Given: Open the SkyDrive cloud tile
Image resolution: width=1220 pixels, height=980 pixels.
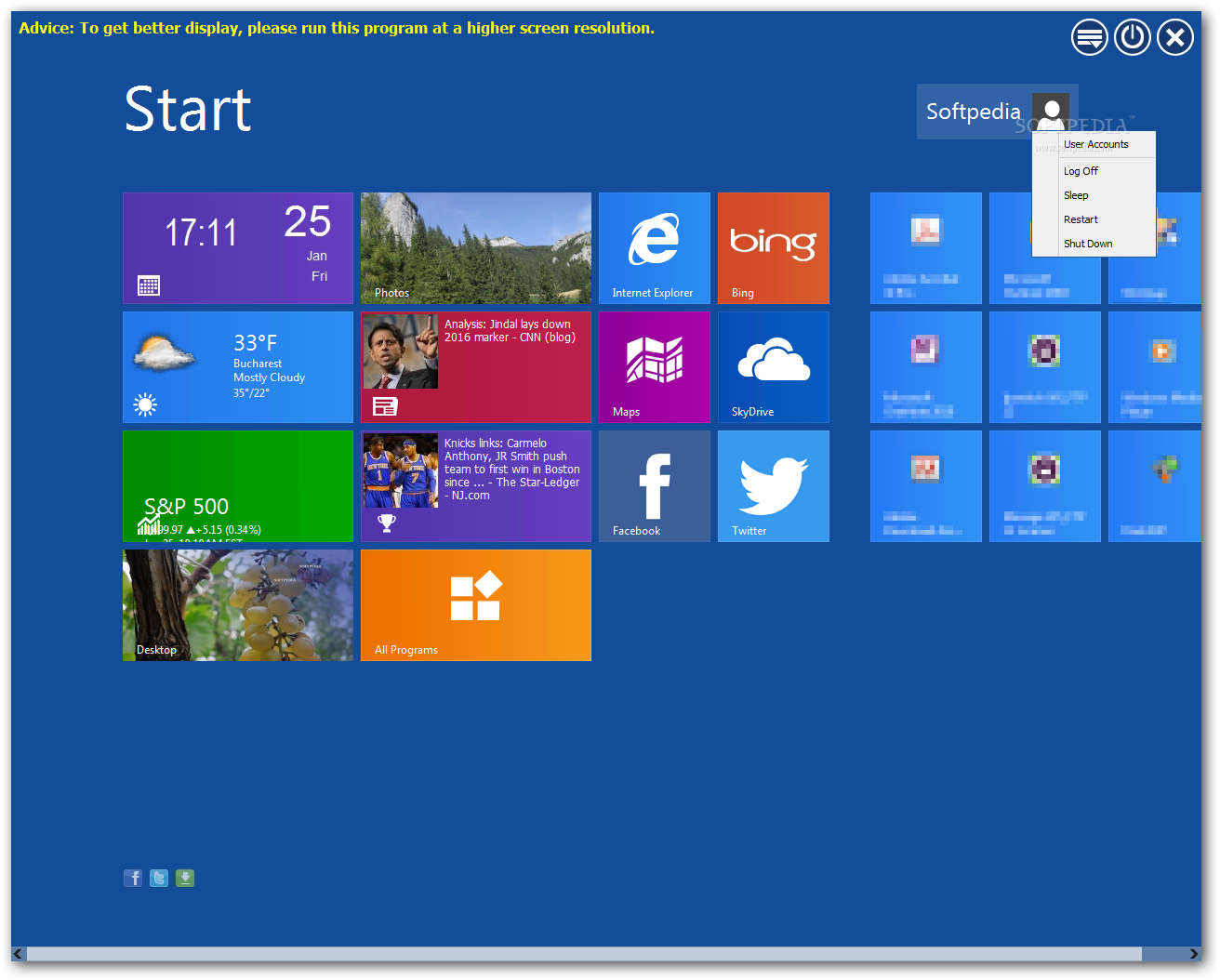Looking at the screenshot, I should pos(774,367).
